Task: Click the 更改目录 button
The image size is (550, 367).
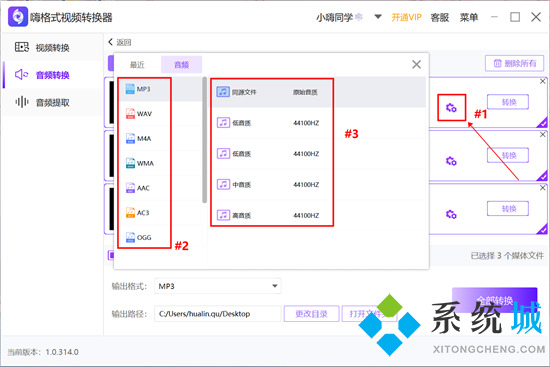Action: pos(311,313)
